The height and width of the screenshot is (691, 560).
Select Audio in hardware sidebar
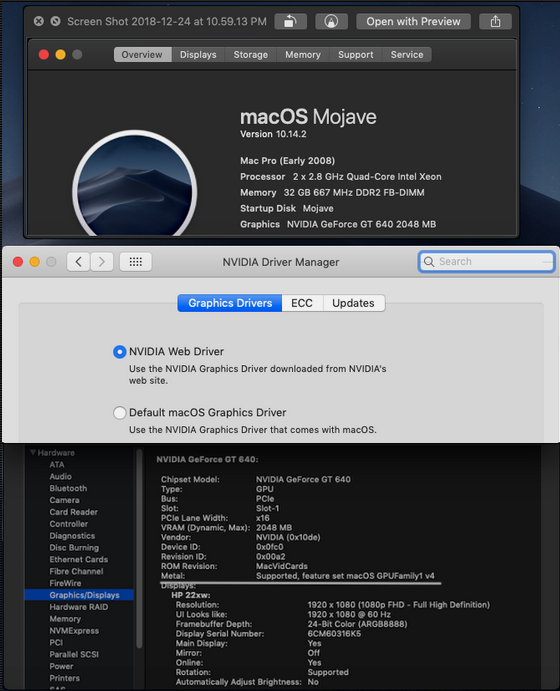pos(60,476)
